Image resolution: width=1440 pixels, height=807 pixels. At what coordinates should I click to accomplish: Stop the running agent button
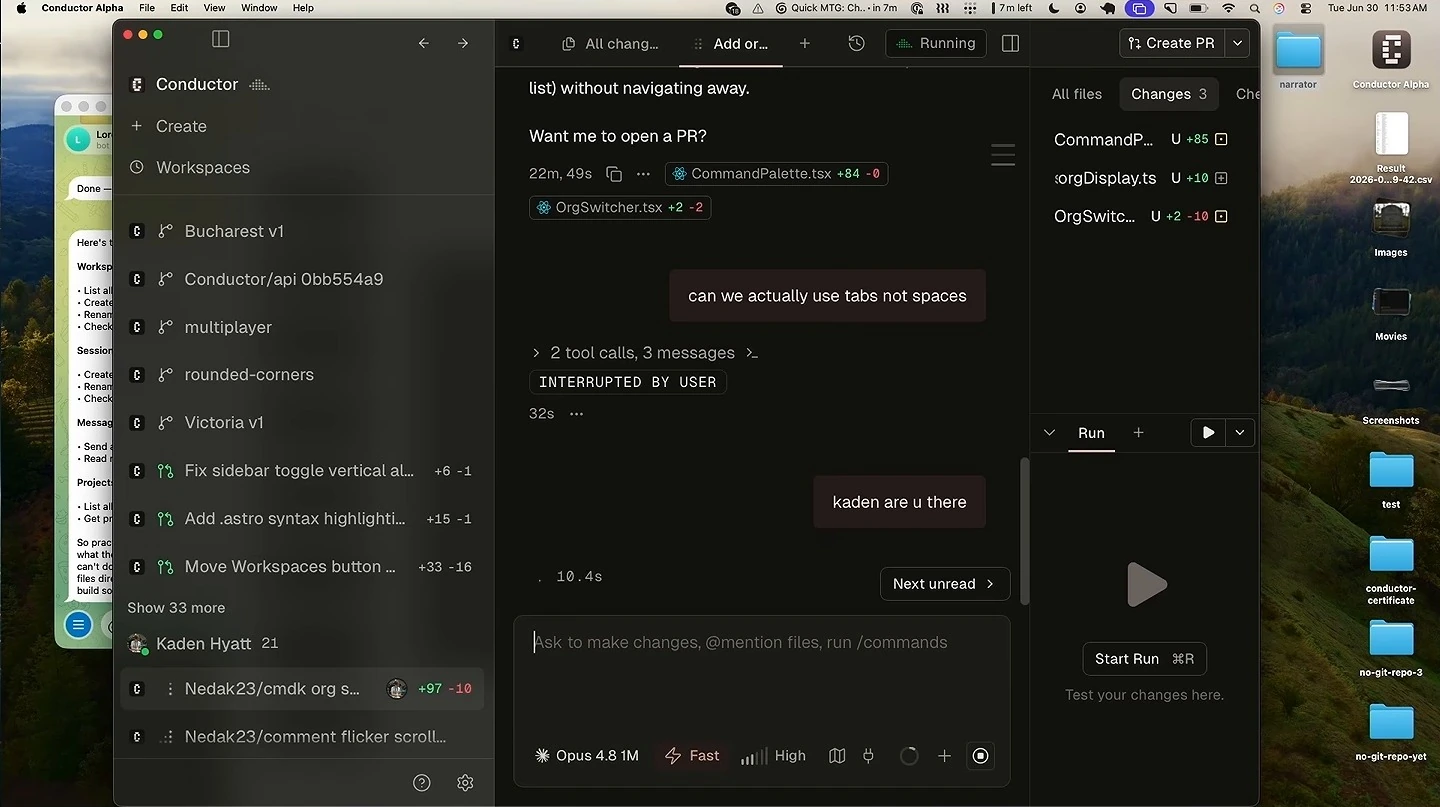pos(980,756)
